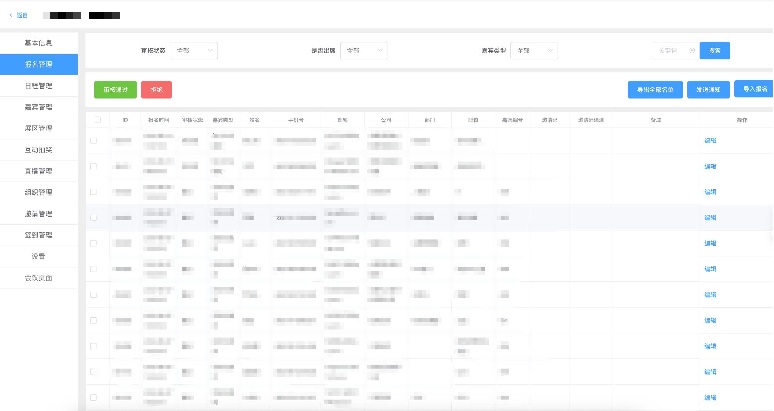Click the 导入报名 import button
Viewport: 774px width, 411px height.
coord(753,89)
